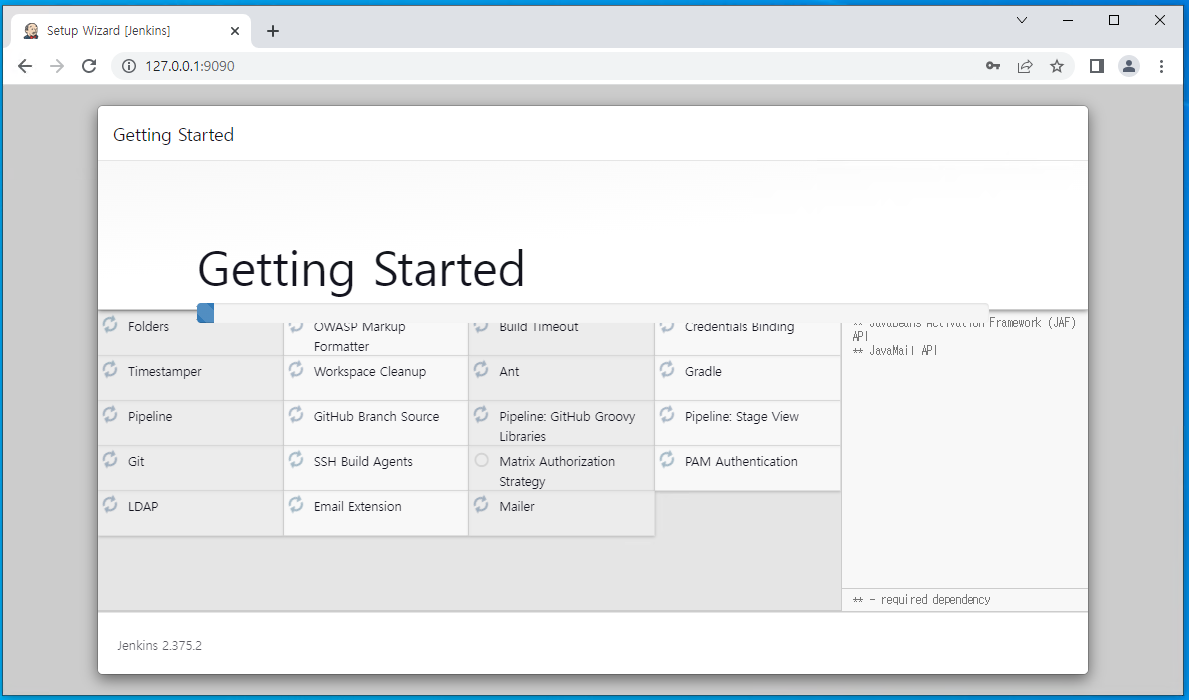Image resolution: width=1189 pixels, height=700 pixels.
Task: Click the browser back arrow
Action: click(x=24, y=66)
